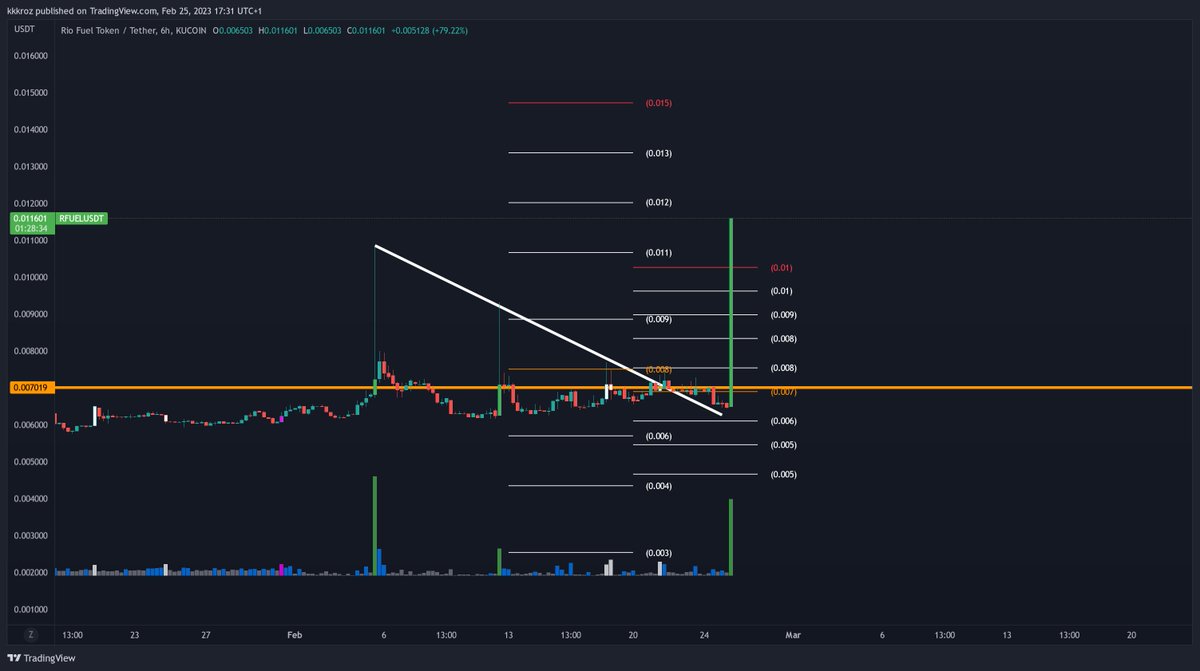The width and height of the screenshot is (1200, 671).
Task: Click the Z timezone icon beside time axis
Action: click(31, 635)
